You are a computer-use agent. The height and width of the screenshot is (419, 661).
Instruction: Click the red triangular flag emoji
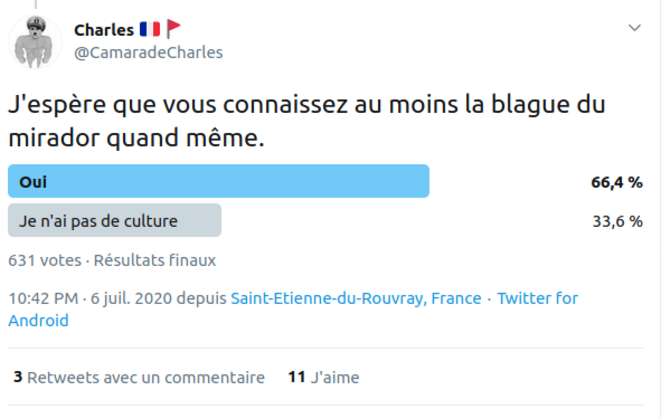(173, 29)
